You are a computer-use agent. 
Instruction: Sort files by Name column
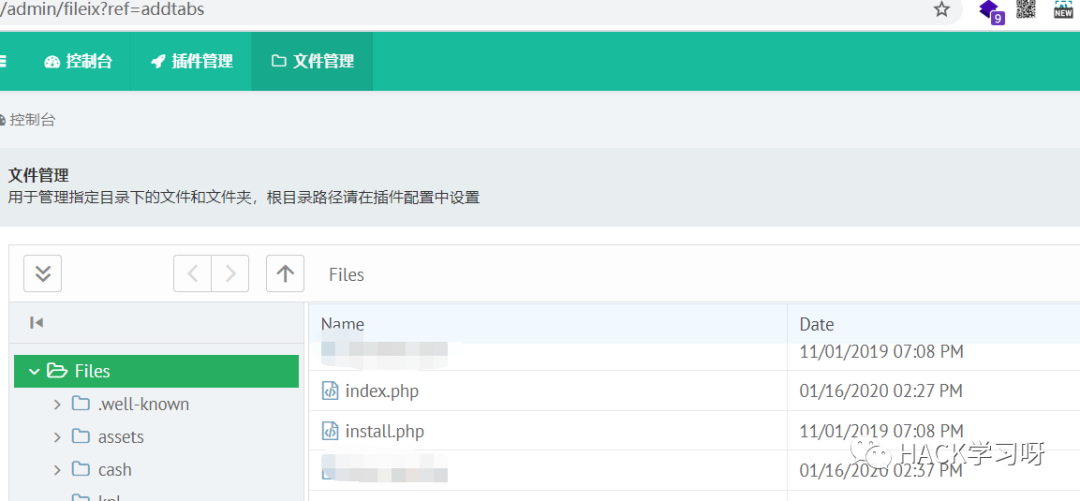pos(343,324)
